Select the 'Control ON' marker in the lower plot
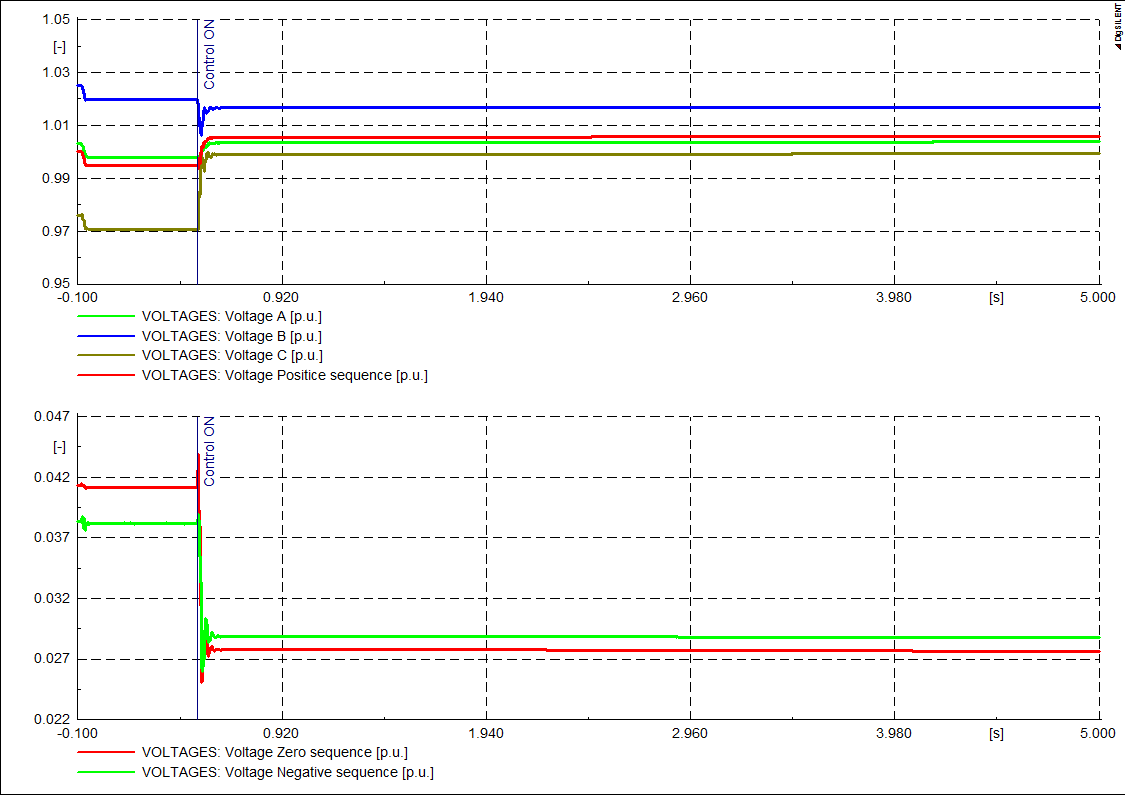Screen dimensions: 1125x795 coord(209,451)
